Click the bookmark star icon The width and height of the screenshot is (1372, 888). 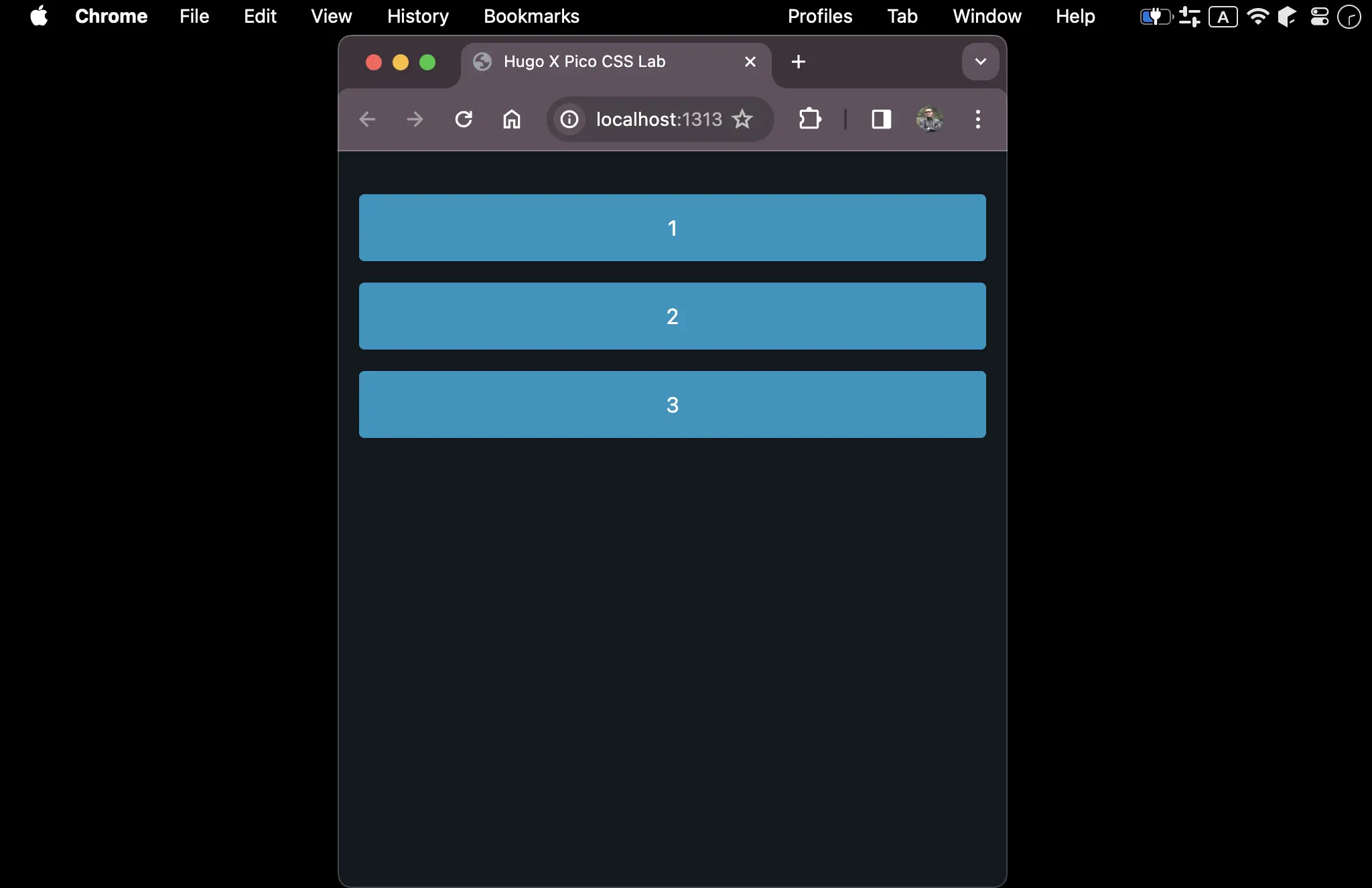click(744, 120)
